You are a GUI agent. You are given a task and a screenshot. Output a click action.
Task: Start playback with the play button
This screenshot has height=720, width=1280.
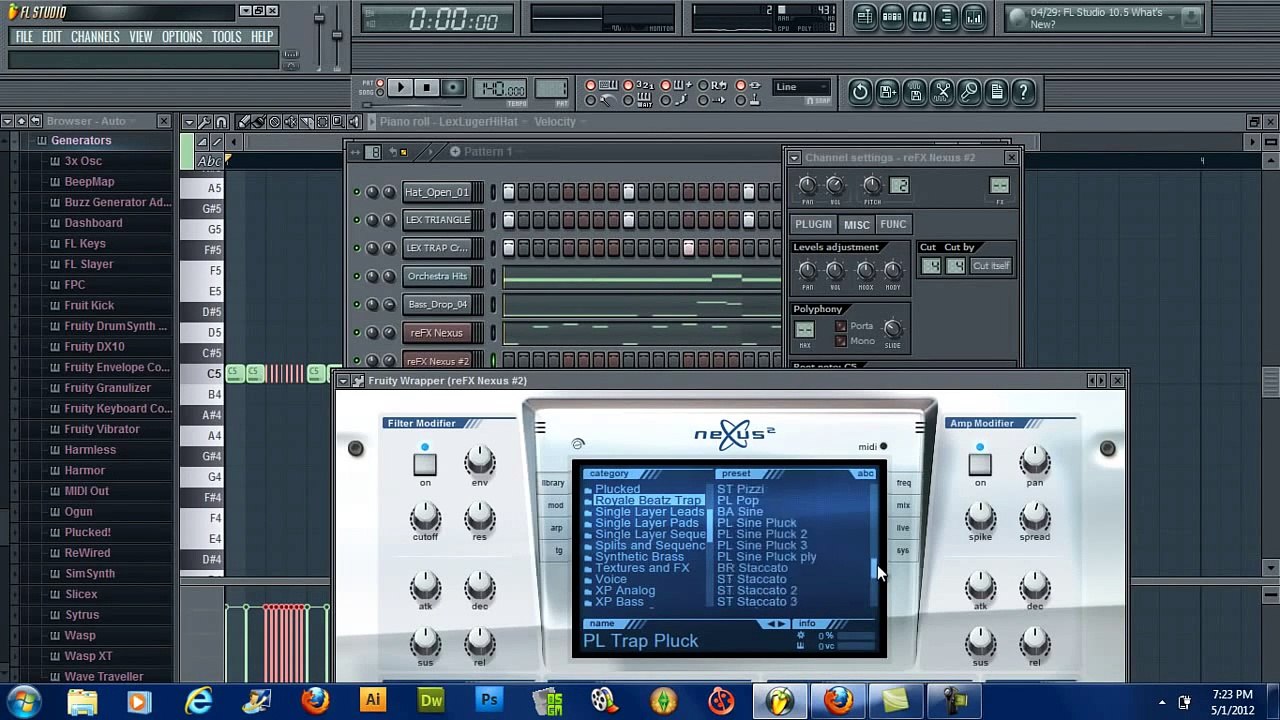400,88
